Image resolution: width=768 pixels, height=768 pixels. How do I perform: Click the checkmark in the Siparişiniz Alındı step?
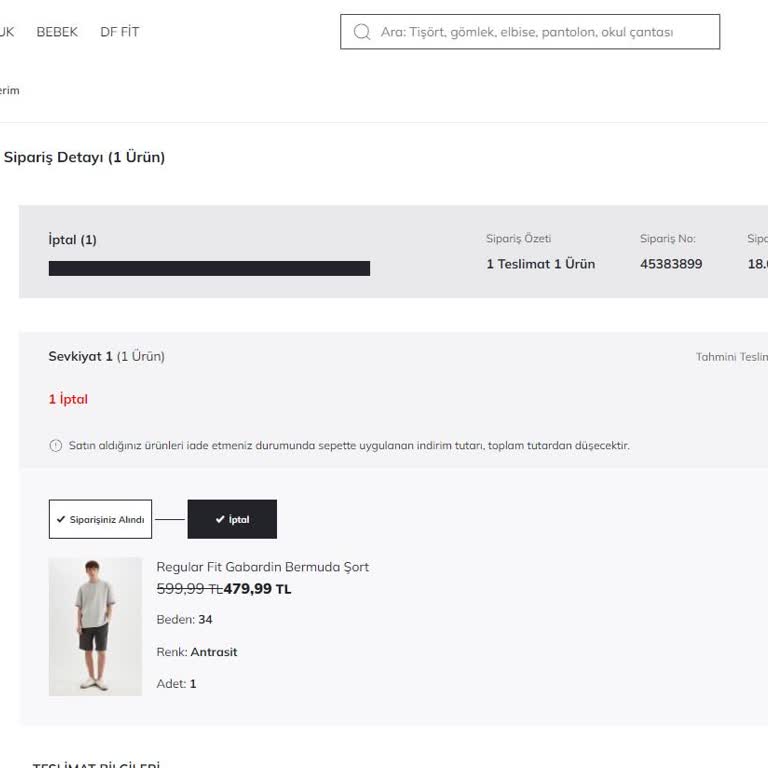pyautogui.click(x=61, y=520)
